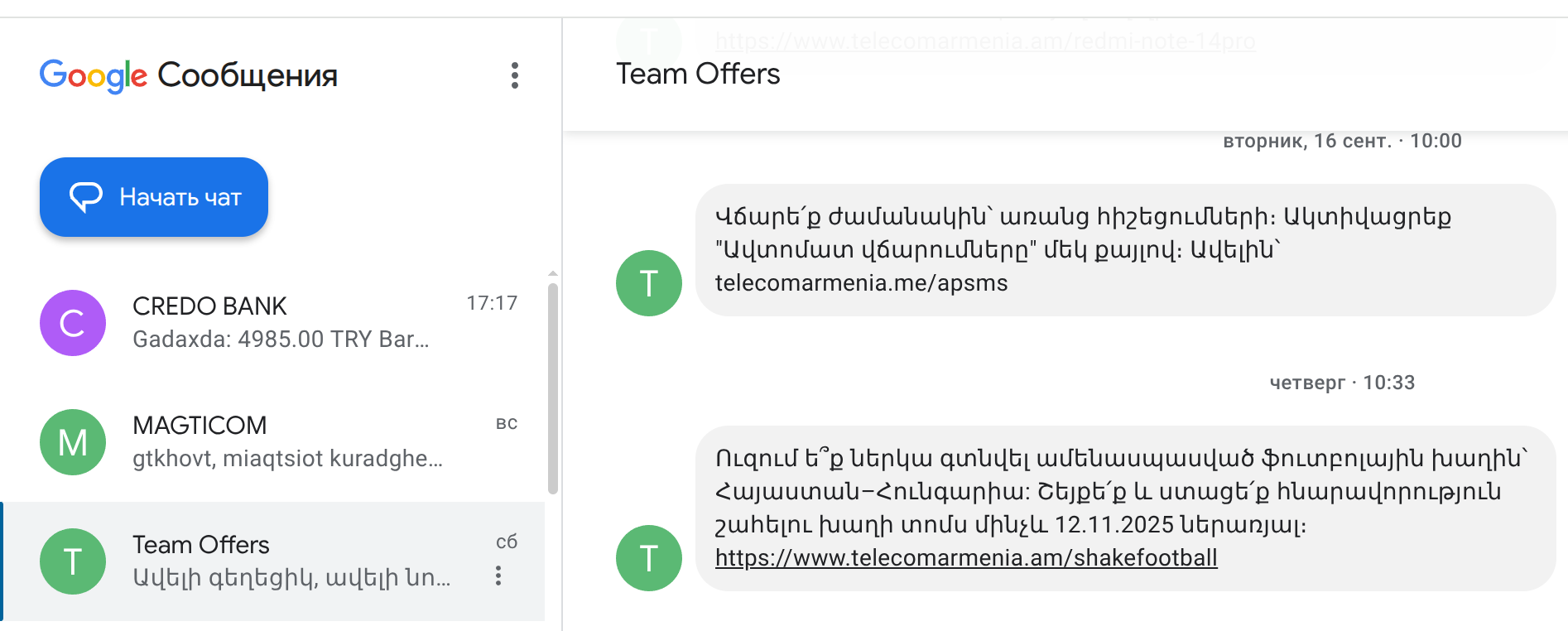Open Team Offers conversation options menu
The width and height of the screenshot is (1568, 631).
click(498, 576)
